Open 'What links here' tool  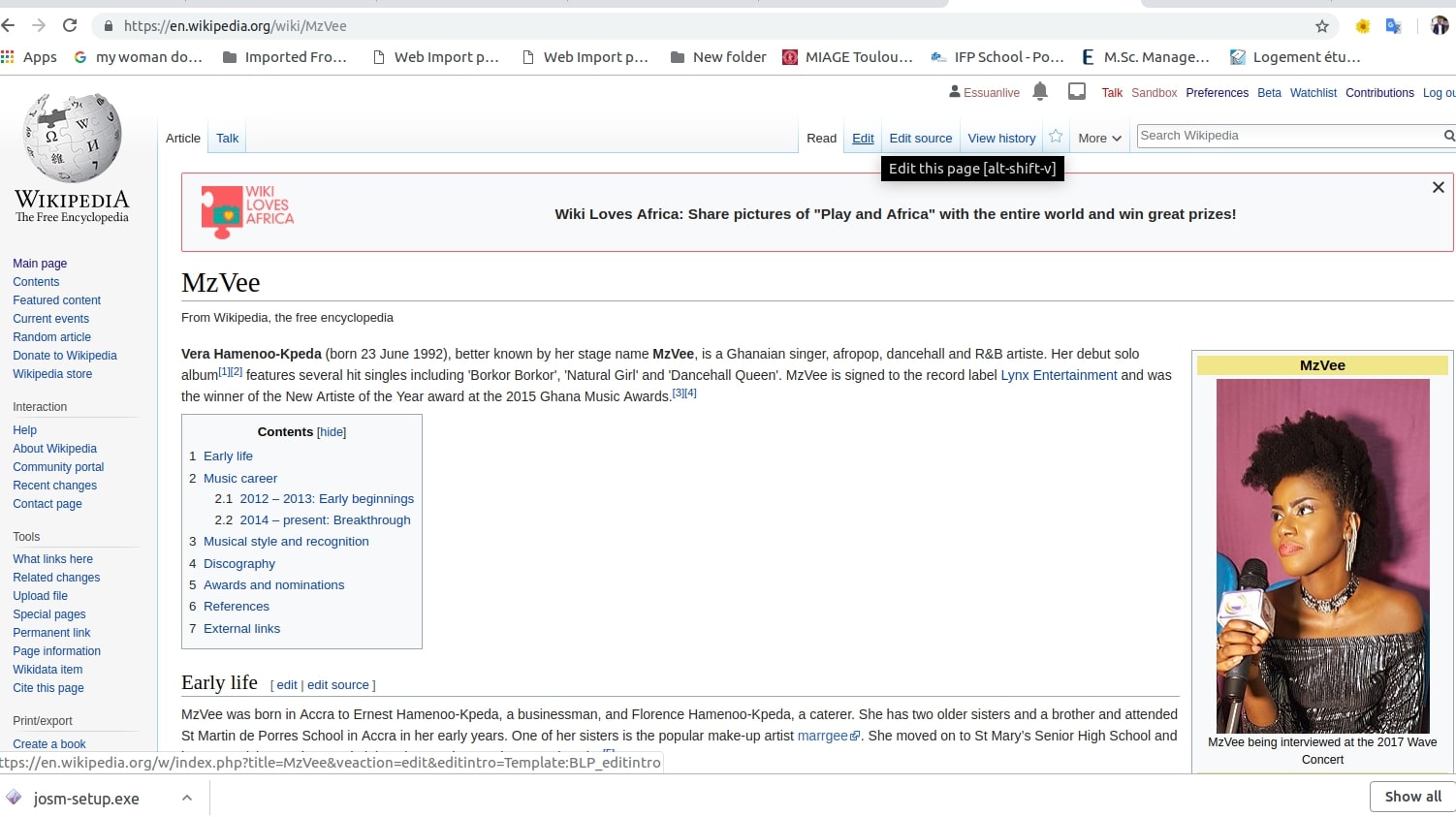point(52,559)
